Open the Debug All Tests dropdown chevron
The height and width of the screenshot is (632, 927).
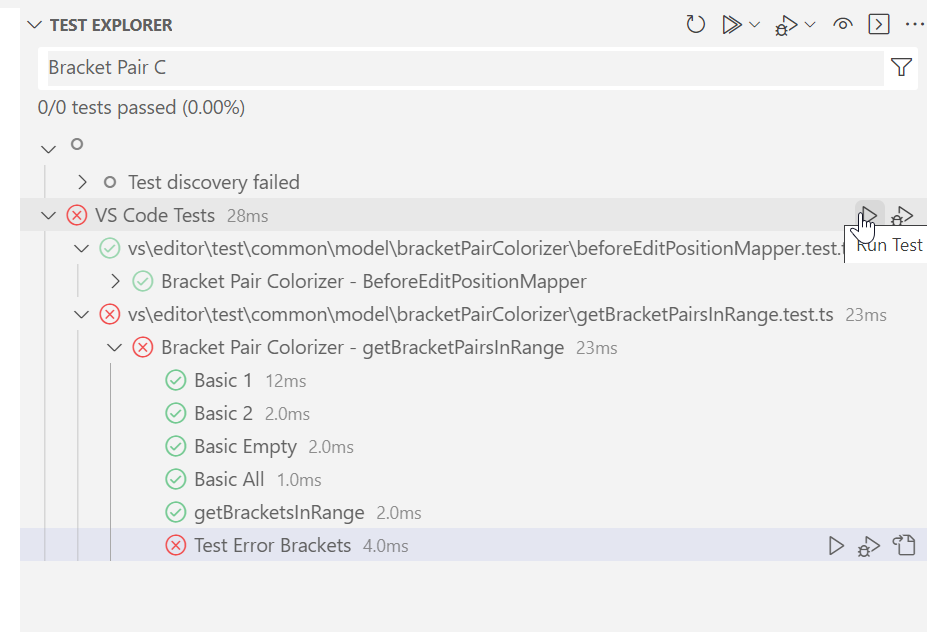point(810,24)
